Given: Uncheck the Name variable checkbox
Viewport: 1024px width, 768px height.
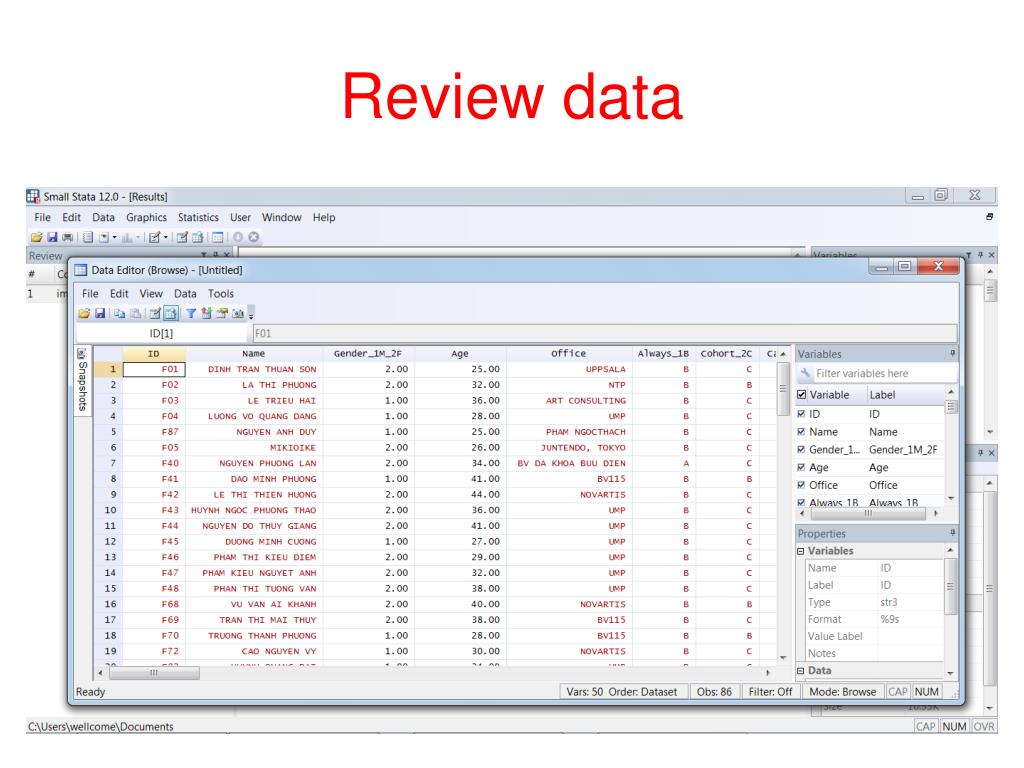Looking at the screenshot, I should coord(801,432).
